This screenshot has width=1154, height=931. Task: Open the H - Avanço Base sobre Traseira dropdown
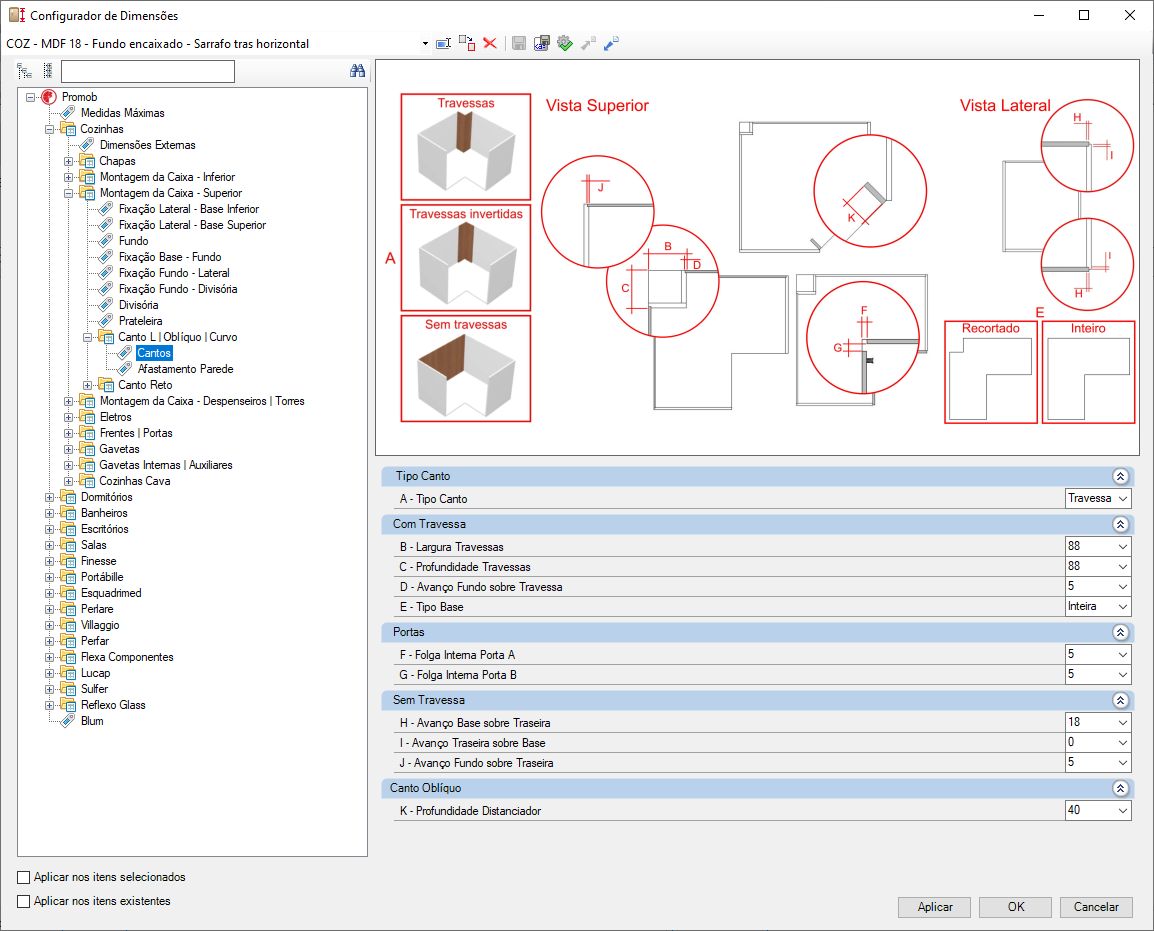[1122, 723]
